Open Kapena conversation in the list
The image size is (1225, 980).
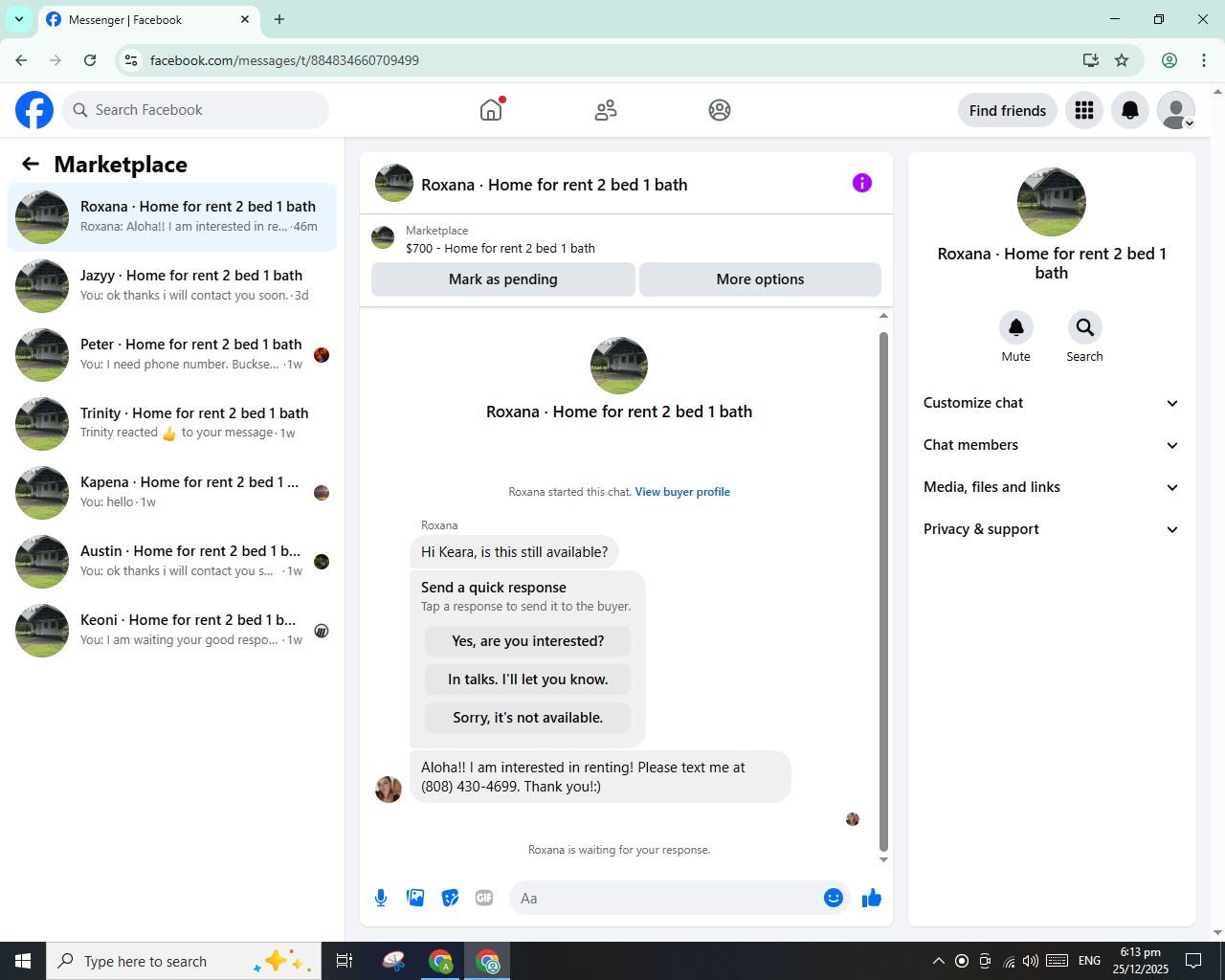(x=172, y=493)
